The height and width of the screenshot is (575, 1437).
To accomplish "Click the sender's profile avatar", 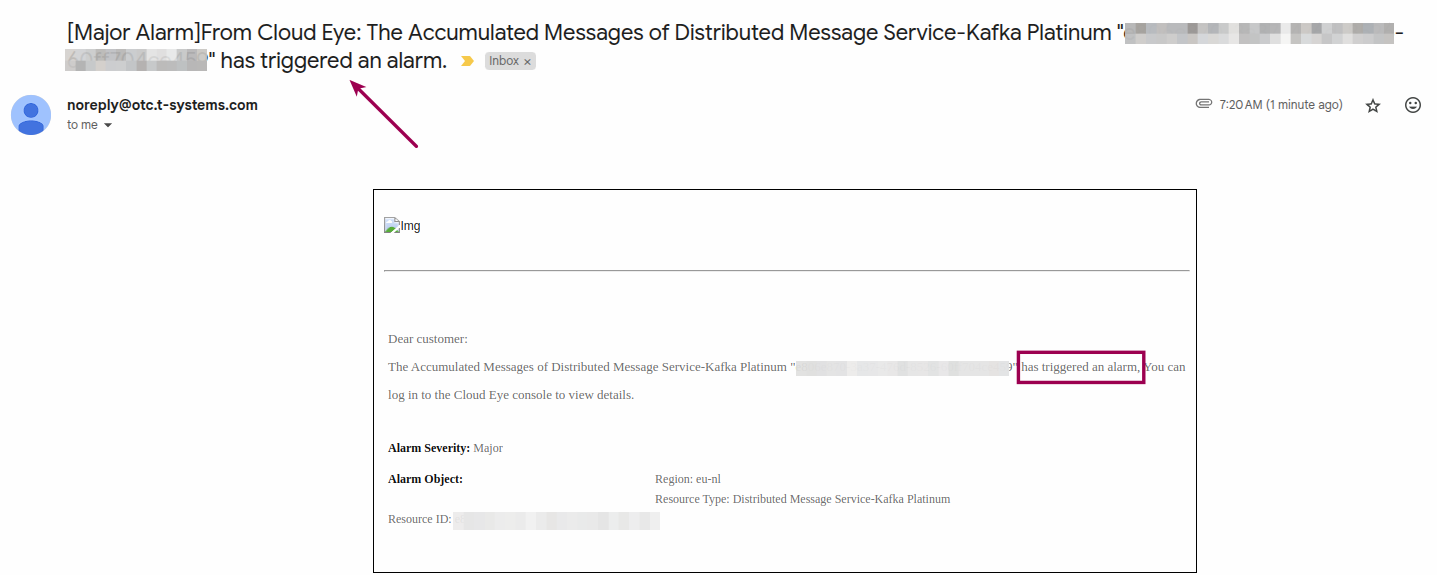I will [x=31, y=115].
